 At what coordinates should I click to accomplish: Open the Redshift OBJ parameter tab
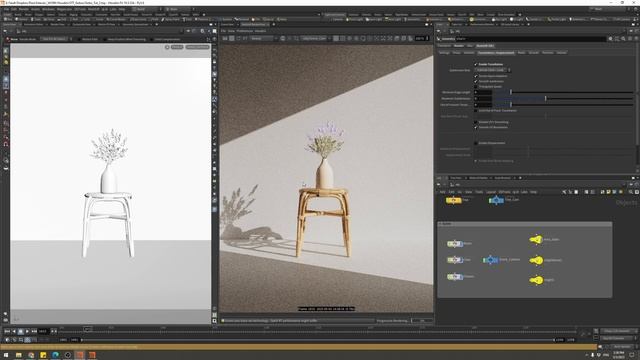485,46
